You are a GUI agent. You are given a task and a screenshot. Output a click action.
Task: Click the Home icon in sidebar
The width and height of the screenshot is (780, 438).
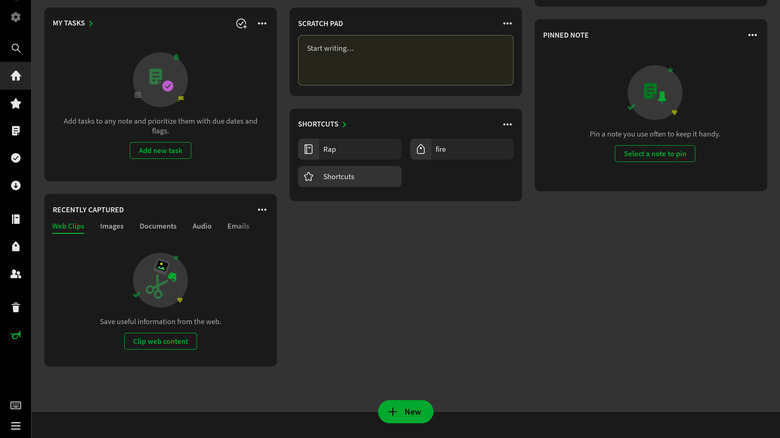point(15,76)
